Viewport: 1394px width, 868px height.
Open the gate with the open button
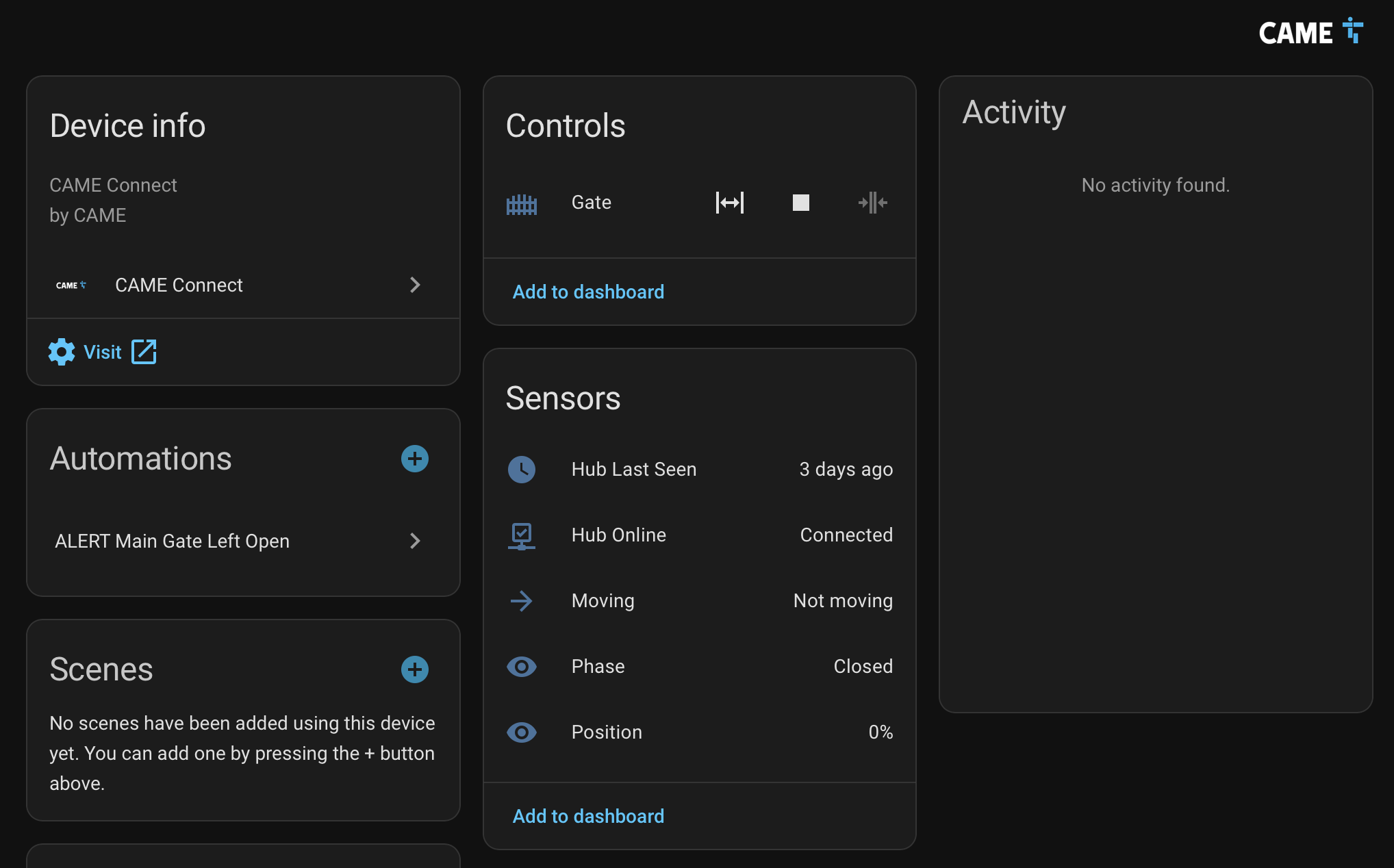tap(730, 203)
